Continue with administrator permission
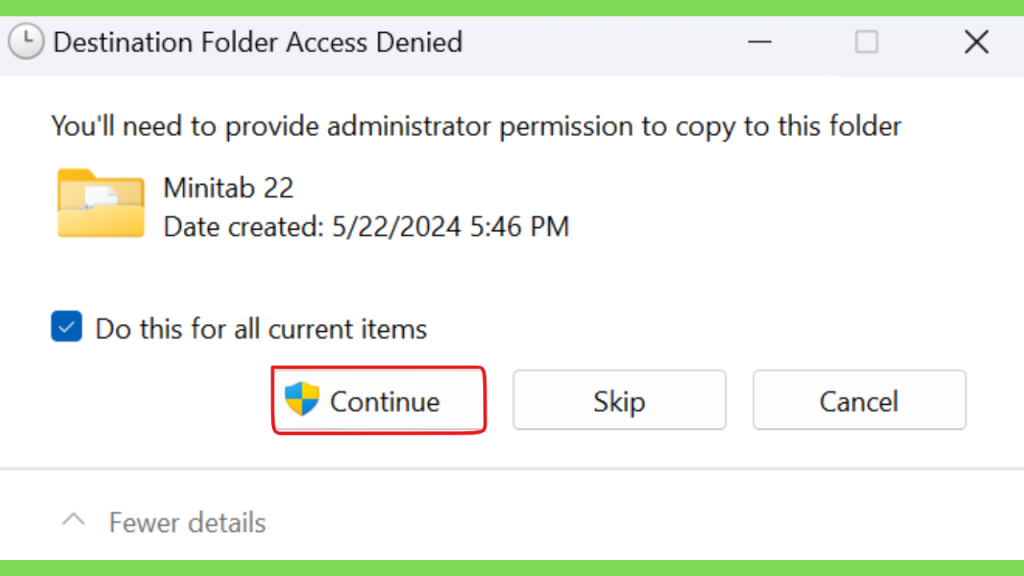This screenshot has height=576, width=1024. [379, 400]
